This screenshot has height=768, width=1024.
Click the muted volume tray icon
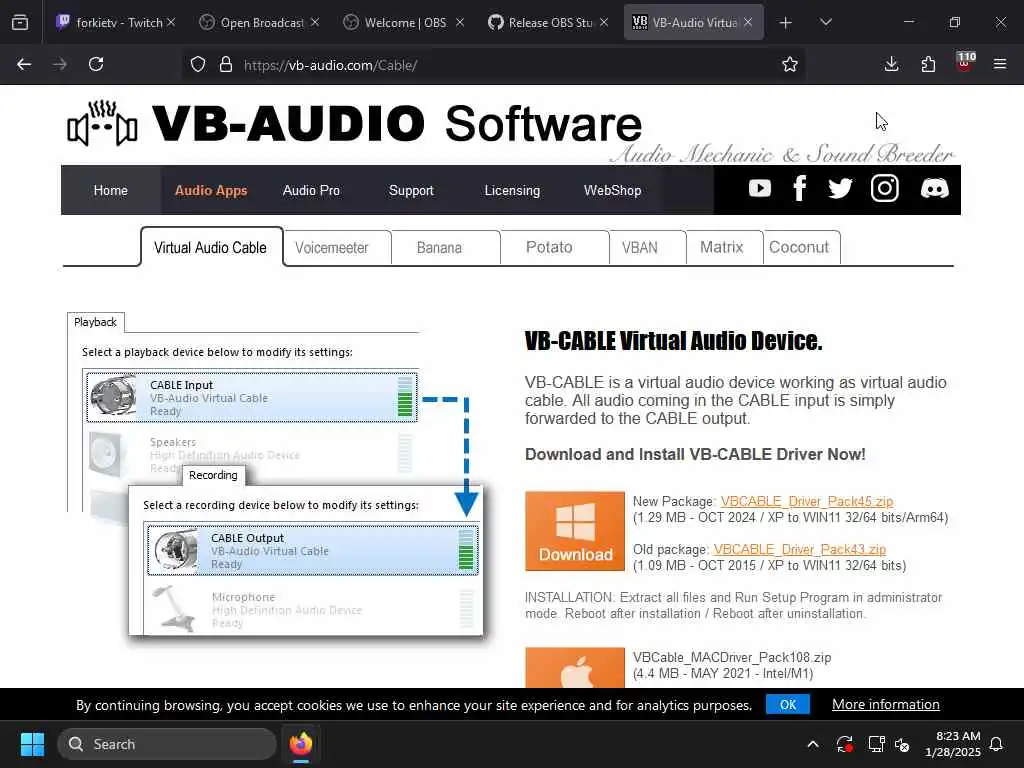tap(903, 744)
